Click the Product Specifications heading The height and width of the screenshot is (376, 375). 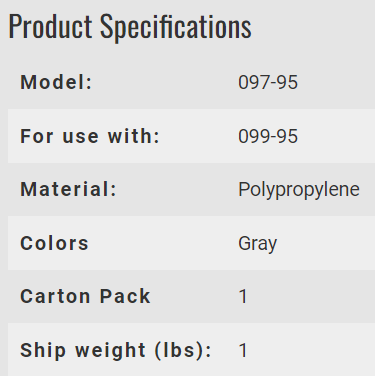pos(130,27)
